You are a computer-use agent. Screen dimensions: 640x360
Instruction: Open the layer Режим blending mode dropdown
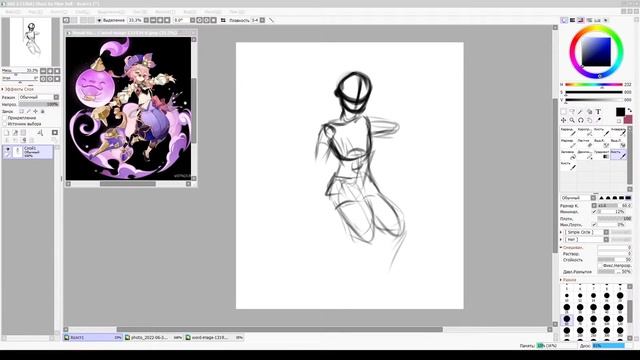(56, 97)
